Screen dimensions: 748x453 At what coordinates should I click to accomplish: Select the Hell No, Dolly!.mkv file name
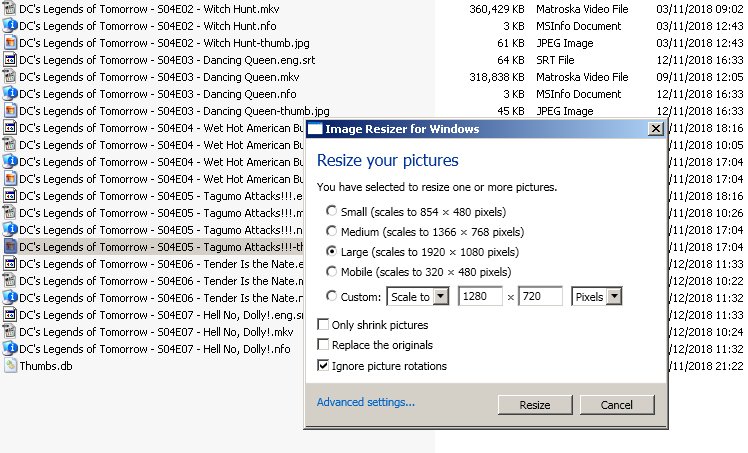pyautogui.click(x=156, y=332)
